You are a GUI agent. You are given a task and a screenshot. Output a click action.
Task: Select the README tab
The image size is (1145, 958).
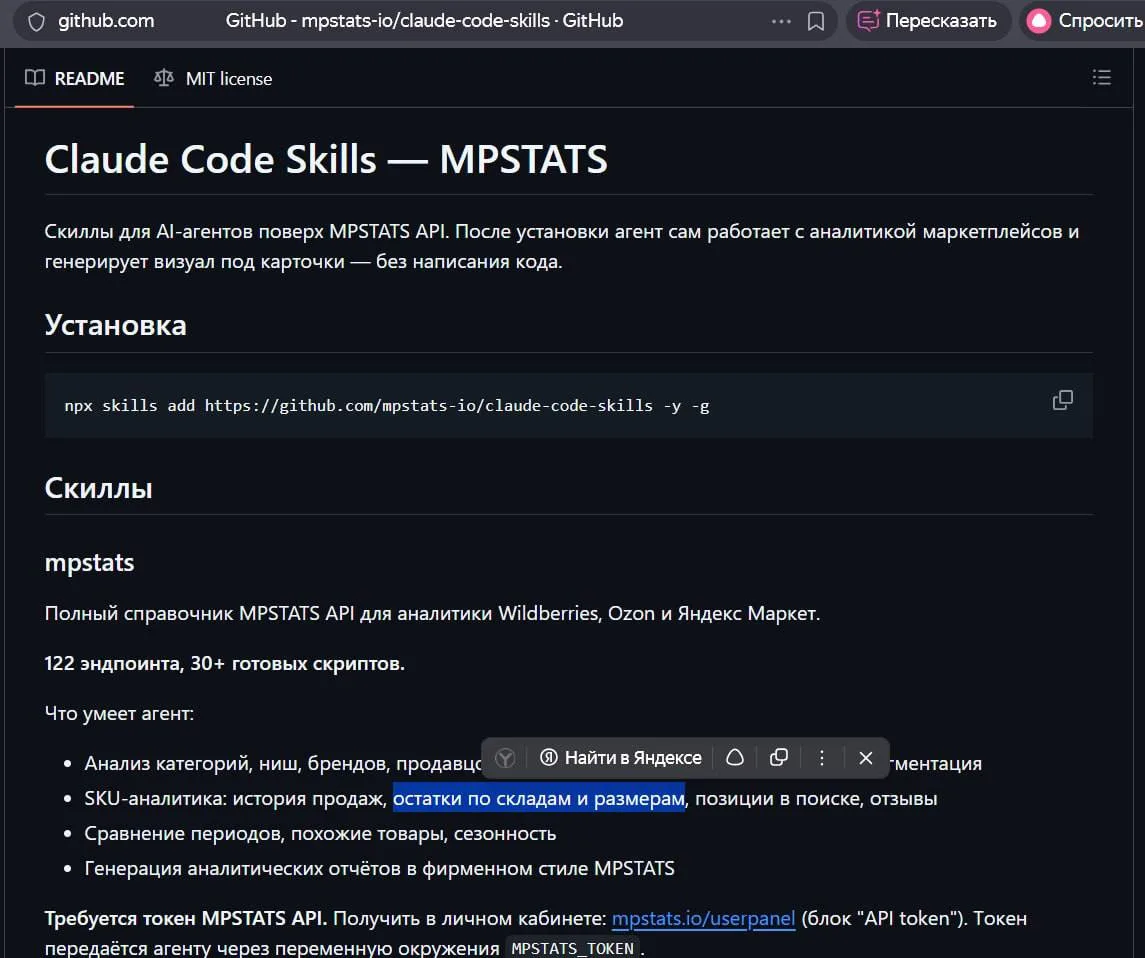[x=74, y=79]
